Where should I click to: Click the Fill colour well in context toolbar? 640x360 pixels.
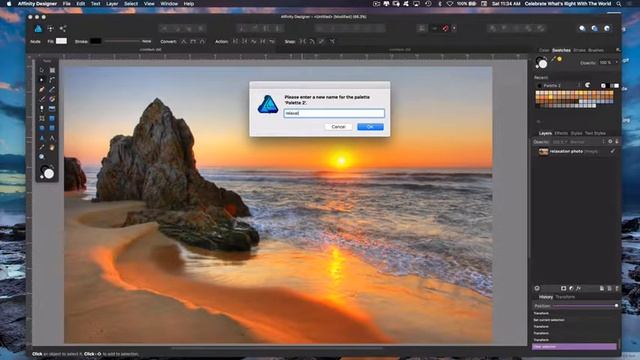61,41
